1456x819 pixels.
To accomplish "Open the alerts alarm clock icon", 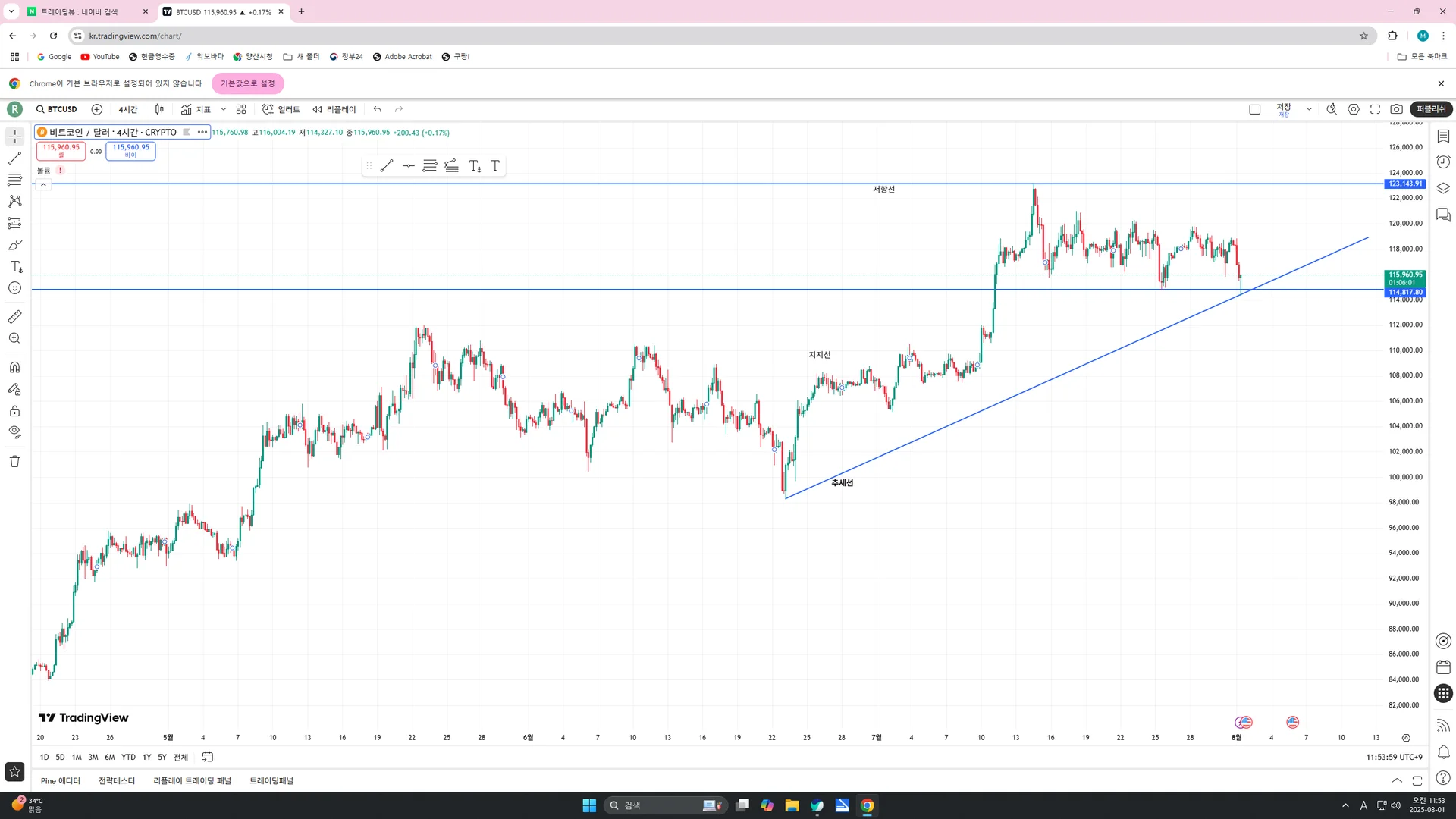I will [1443, 162].
